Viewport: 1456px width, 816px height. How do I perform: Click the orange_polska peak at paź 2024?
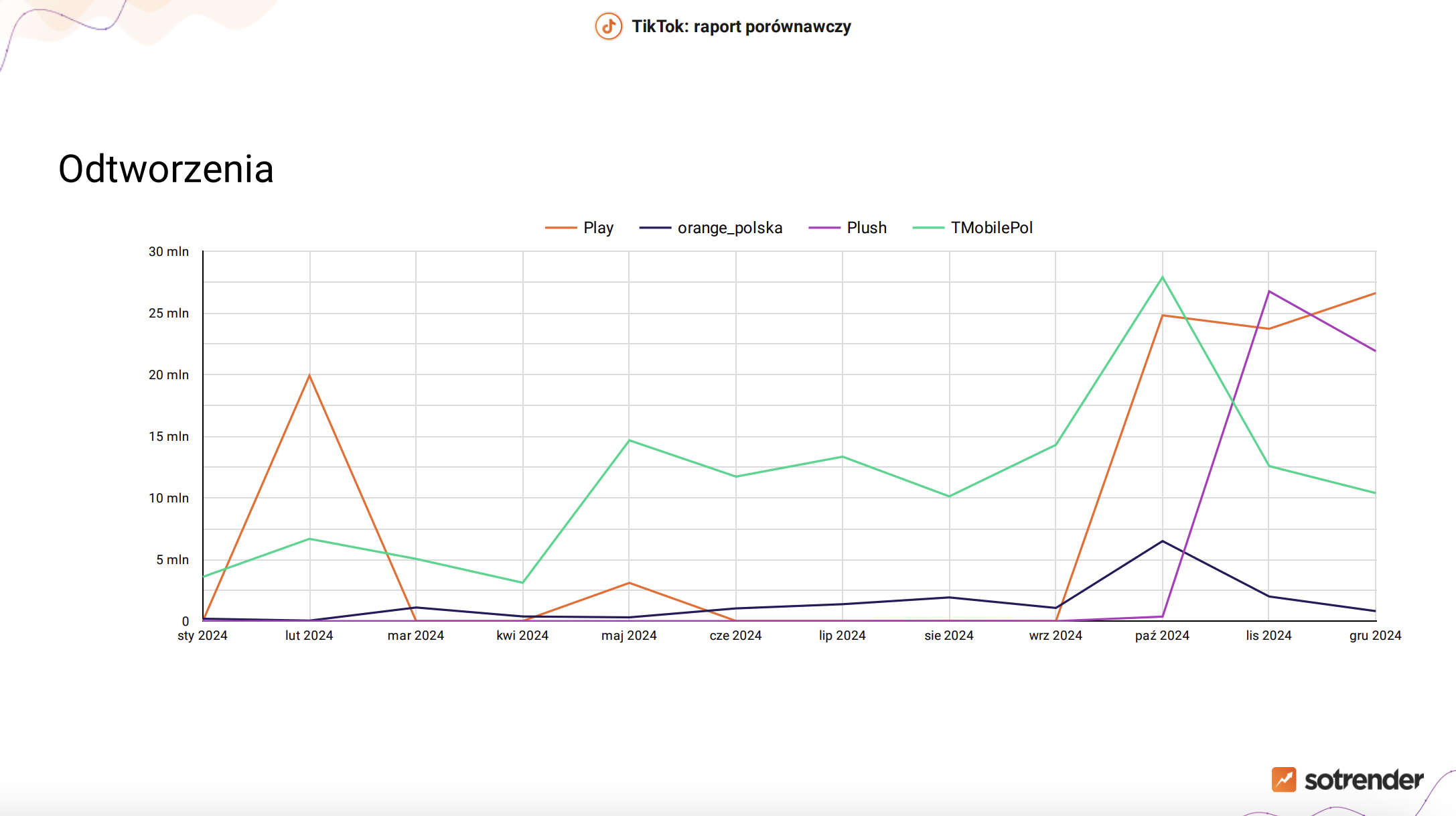(1162, 541)
